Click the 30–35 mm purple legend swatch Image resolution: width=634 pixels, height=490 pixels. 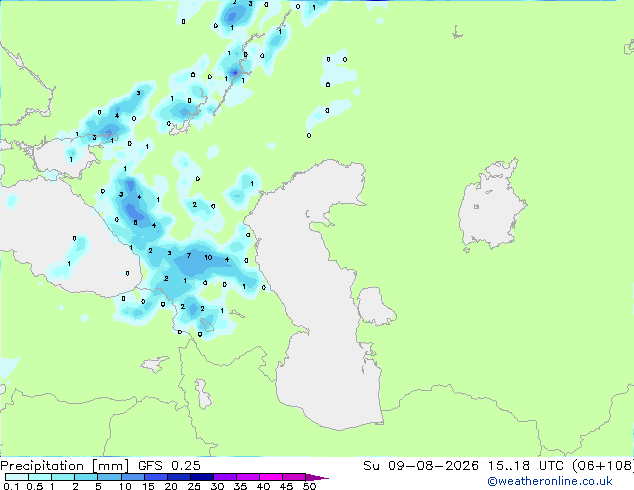click(x=224, y=477)
